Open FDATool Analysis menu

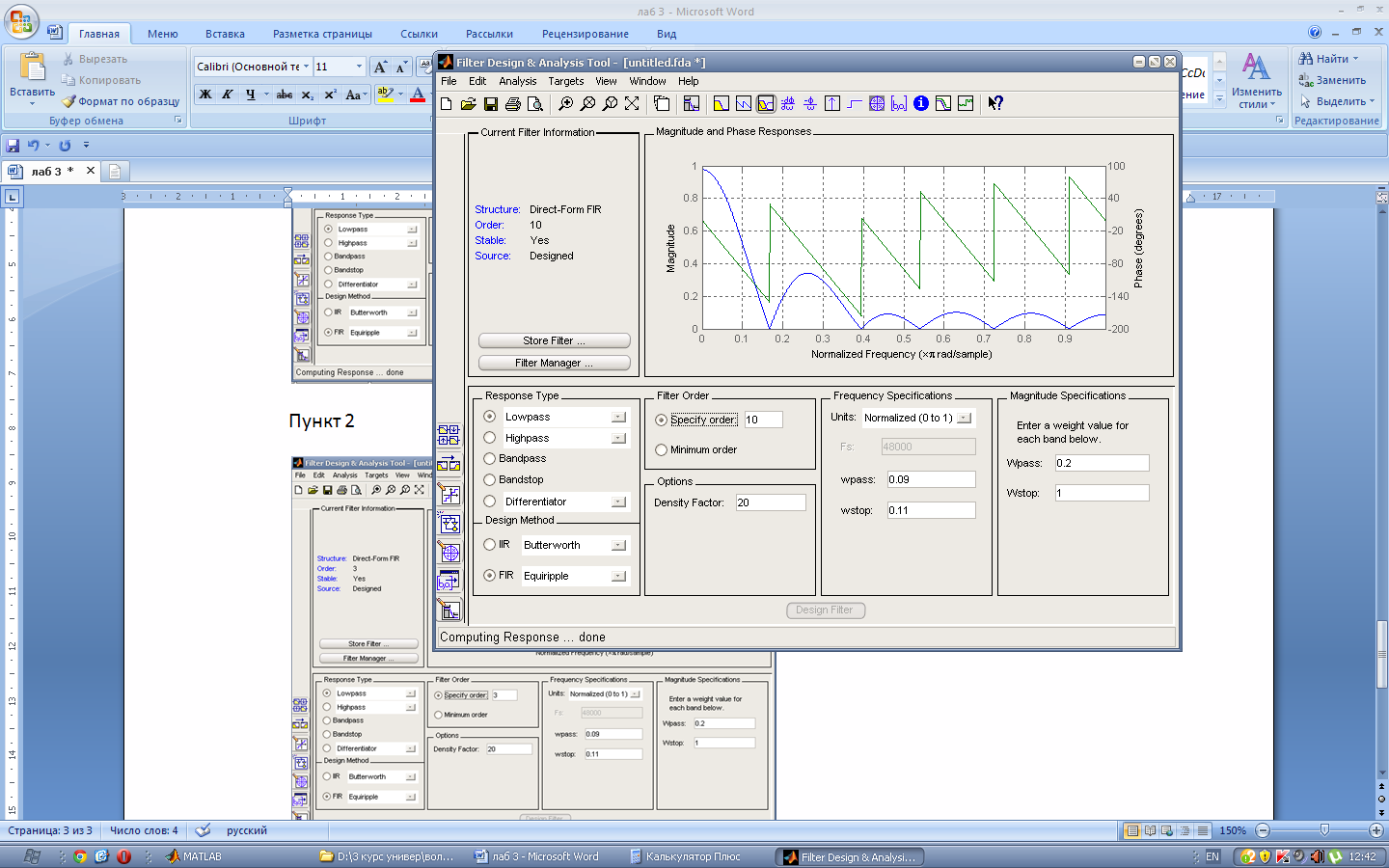click(518, 81)
